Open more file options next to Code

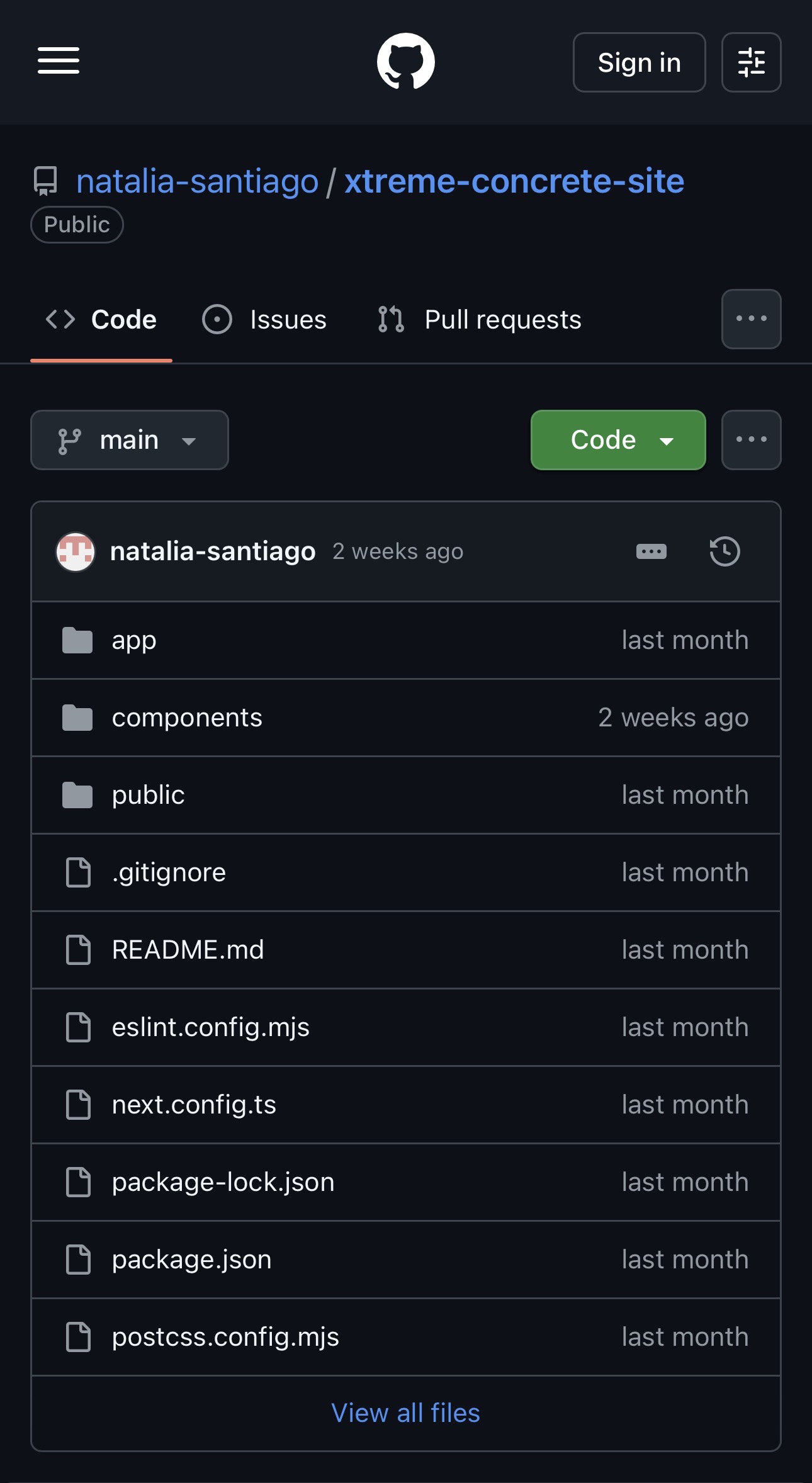(751, 440)
